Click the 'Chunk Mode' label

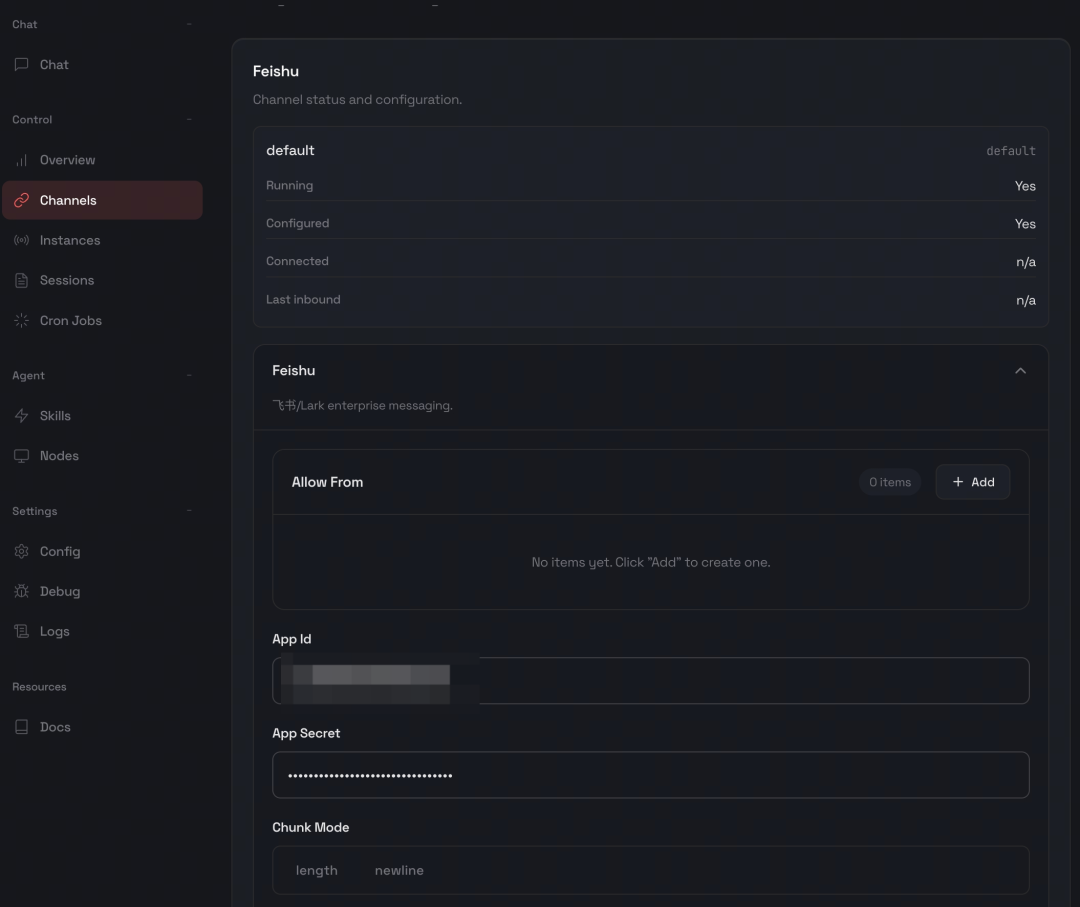pos(311,827)
